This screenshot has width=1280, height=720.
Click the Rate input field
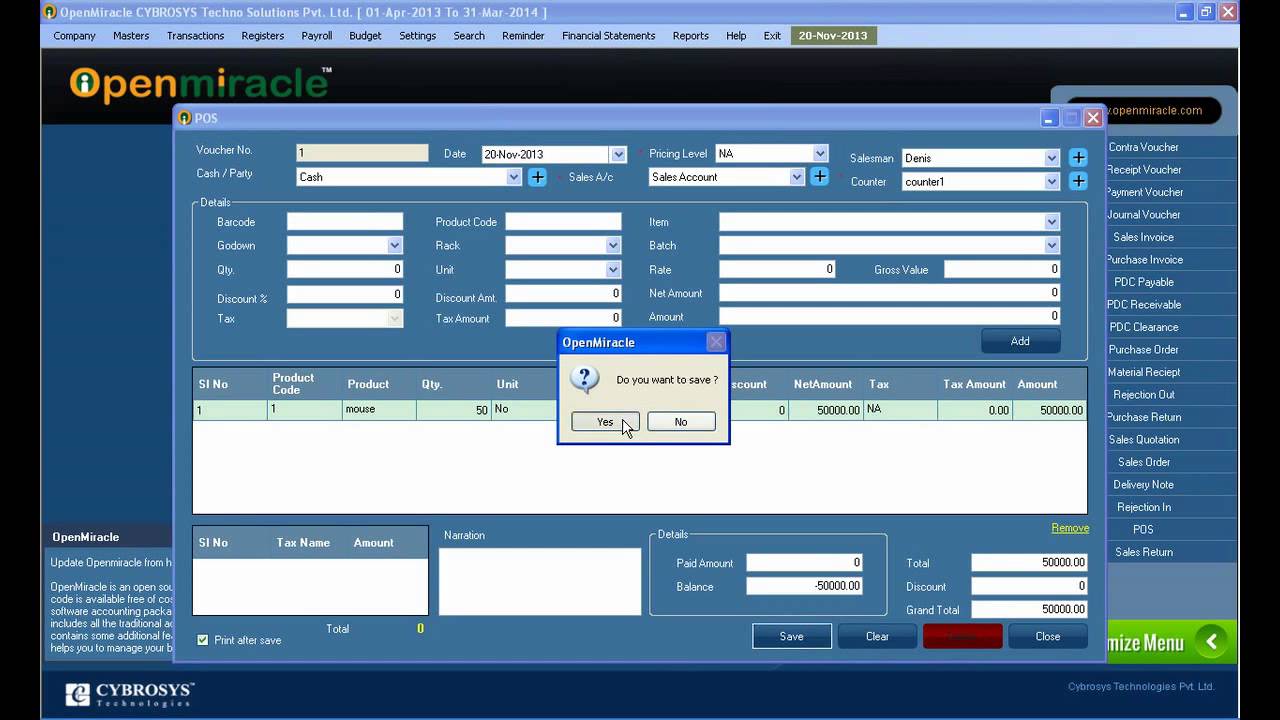click(x=777, y=269)
